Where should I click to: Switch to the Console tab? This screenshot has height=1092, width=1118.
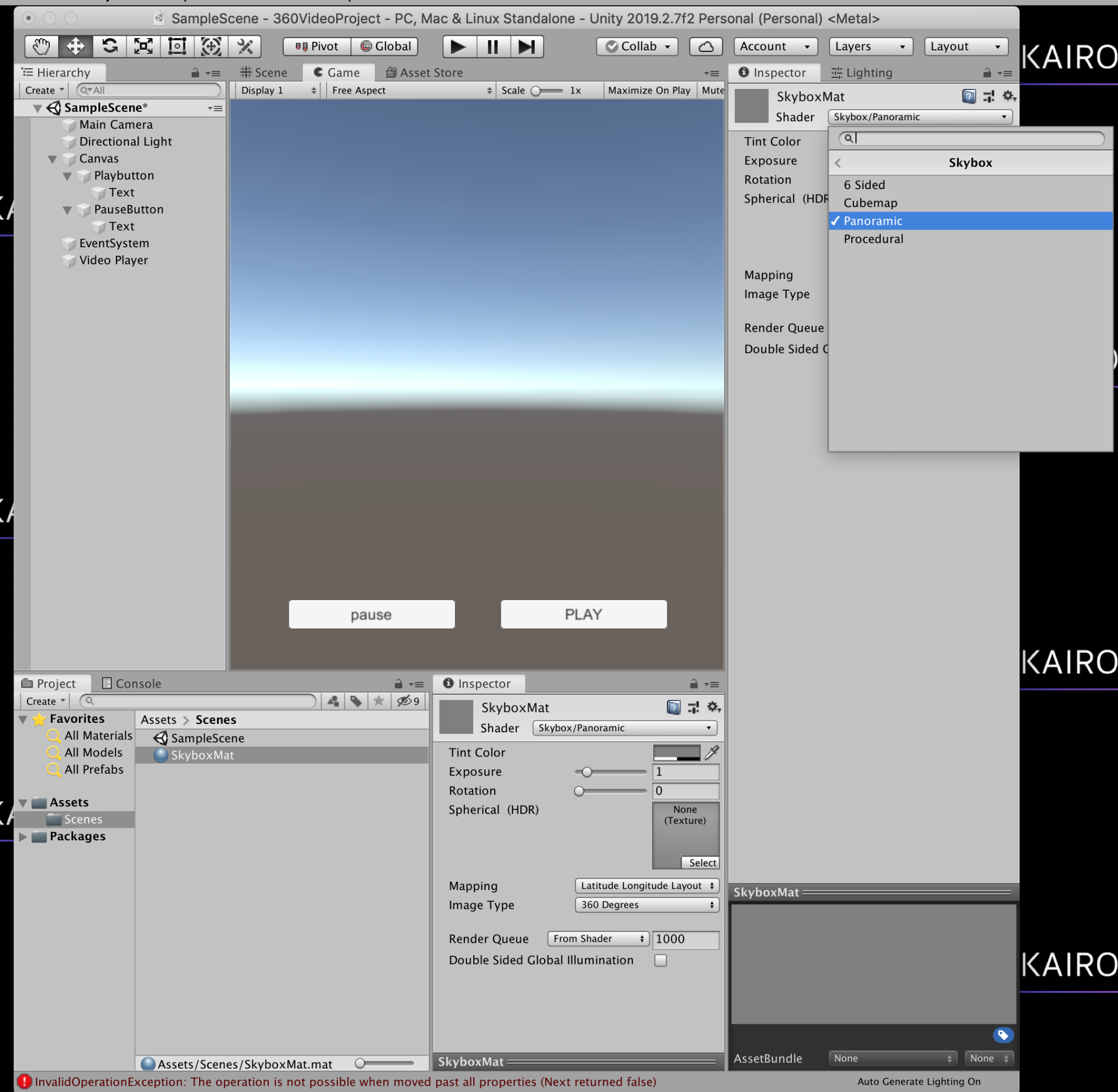point(131,683)
